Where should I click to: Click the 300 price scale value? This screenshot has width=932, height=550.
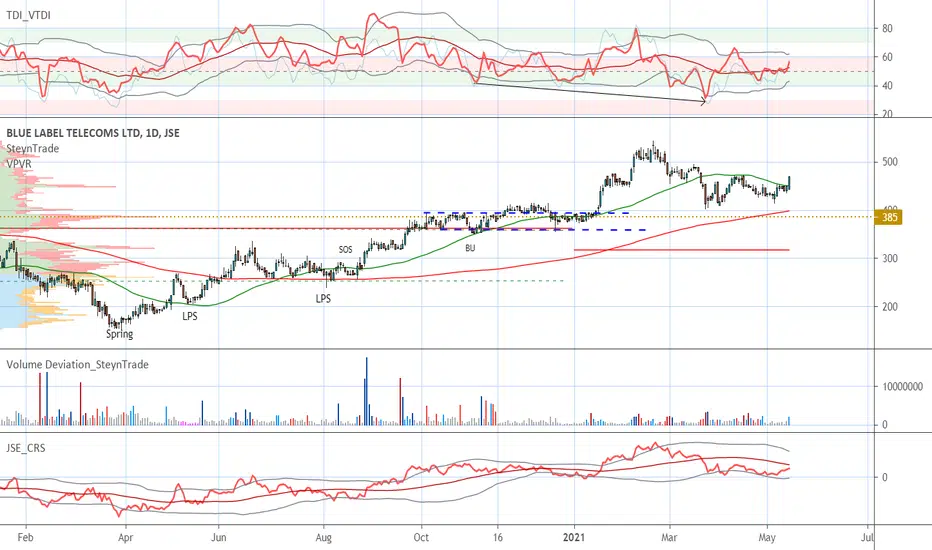(x=890, y=259)
